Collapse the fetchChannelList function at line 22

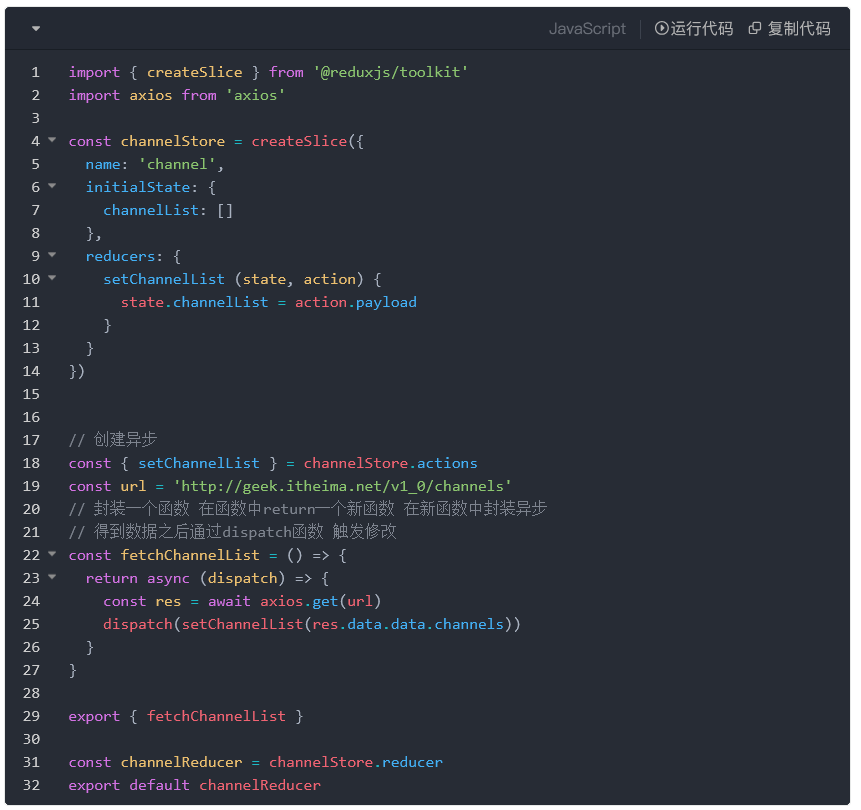pos(52,555)
